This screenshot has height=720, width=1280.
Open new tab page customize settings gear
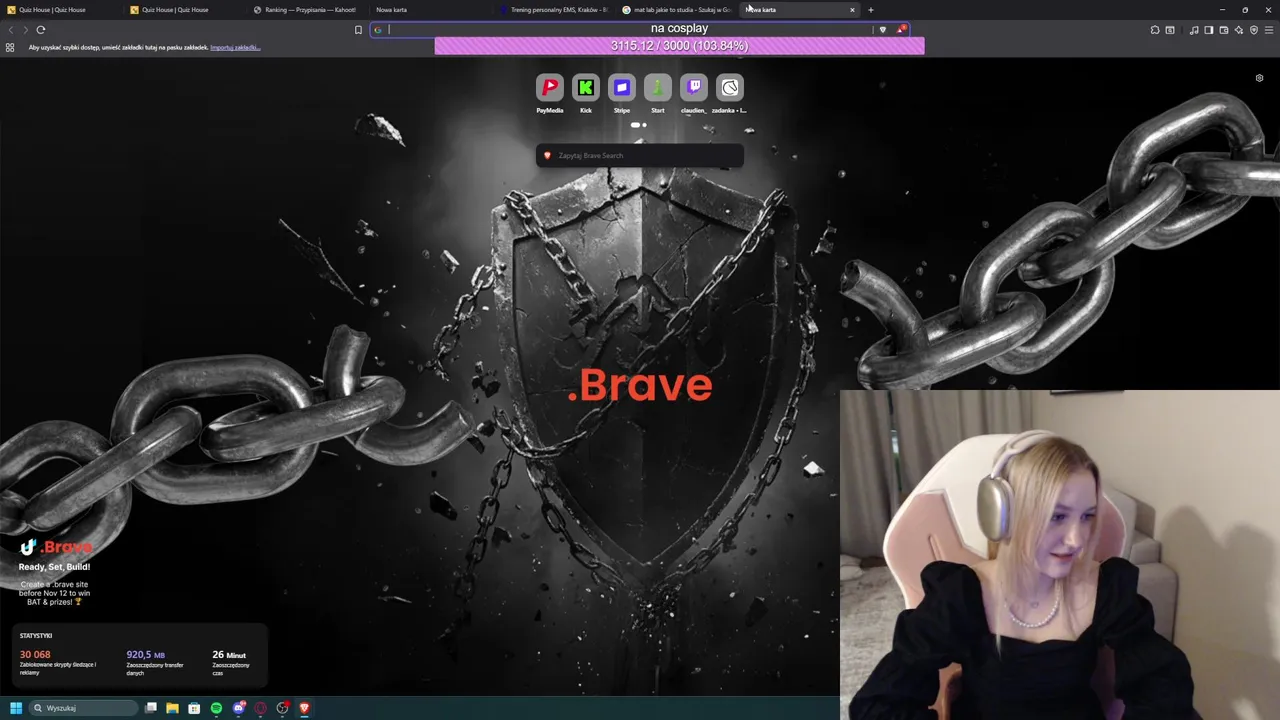pos(1259,78)
